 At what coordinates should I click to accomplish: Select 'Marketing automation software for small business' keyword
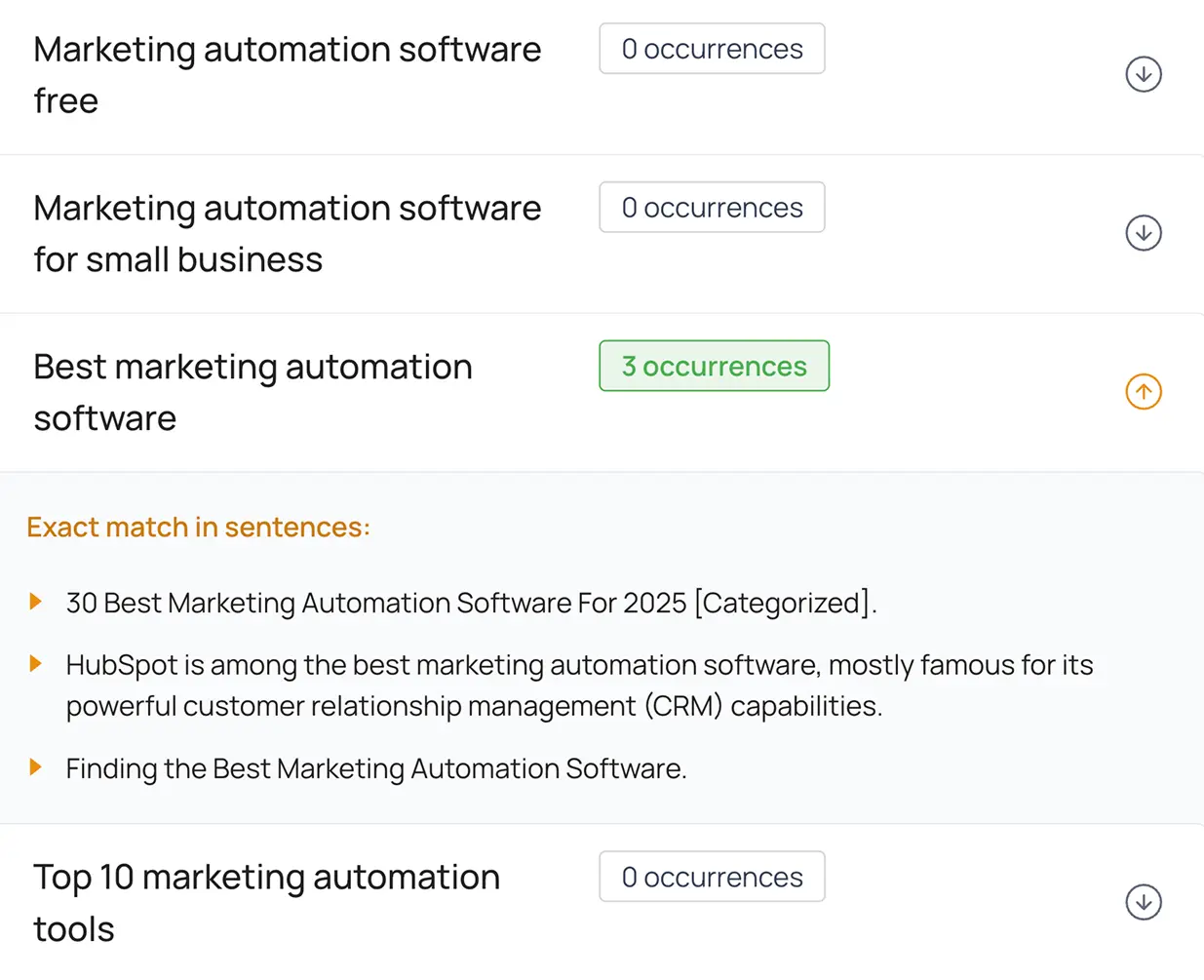tap(287, 233)
